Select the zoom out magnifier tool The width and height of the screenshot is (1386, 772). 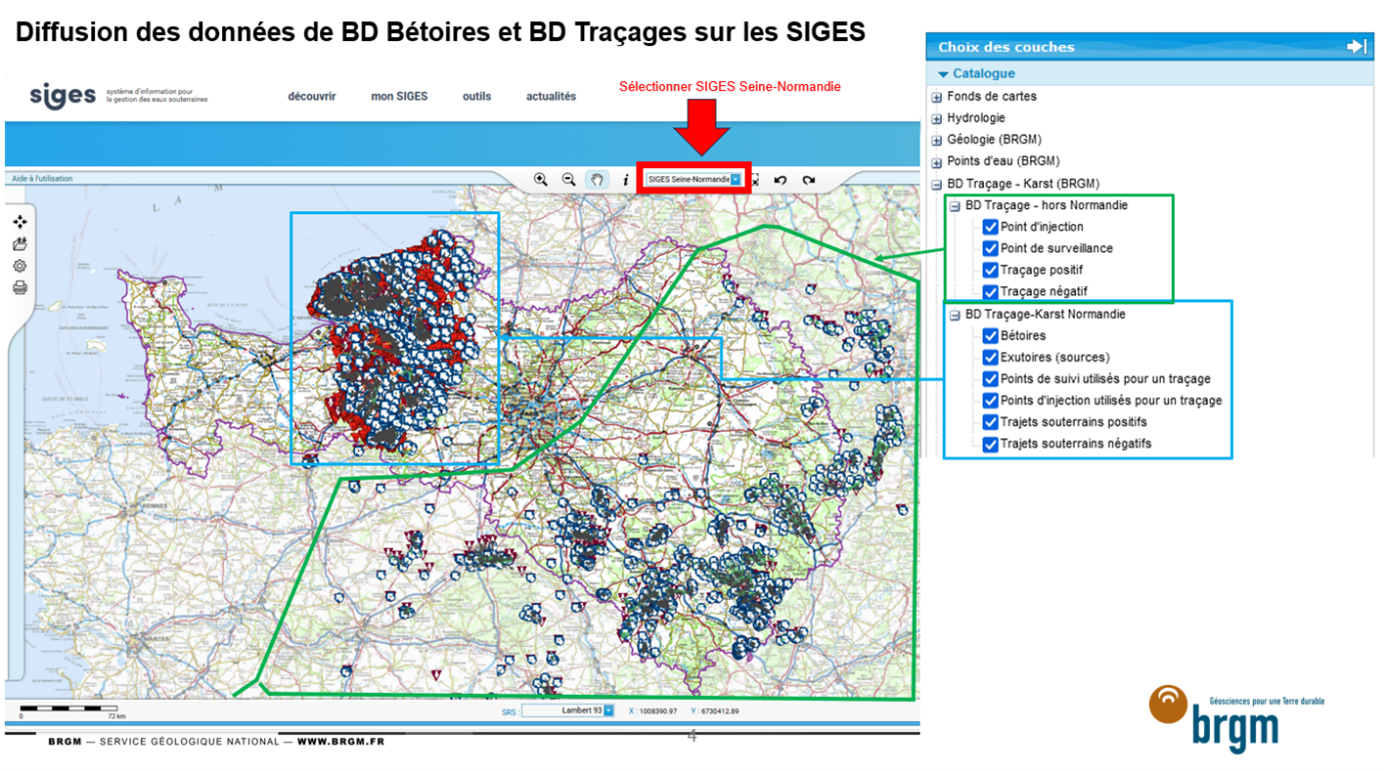click(567, 180)
